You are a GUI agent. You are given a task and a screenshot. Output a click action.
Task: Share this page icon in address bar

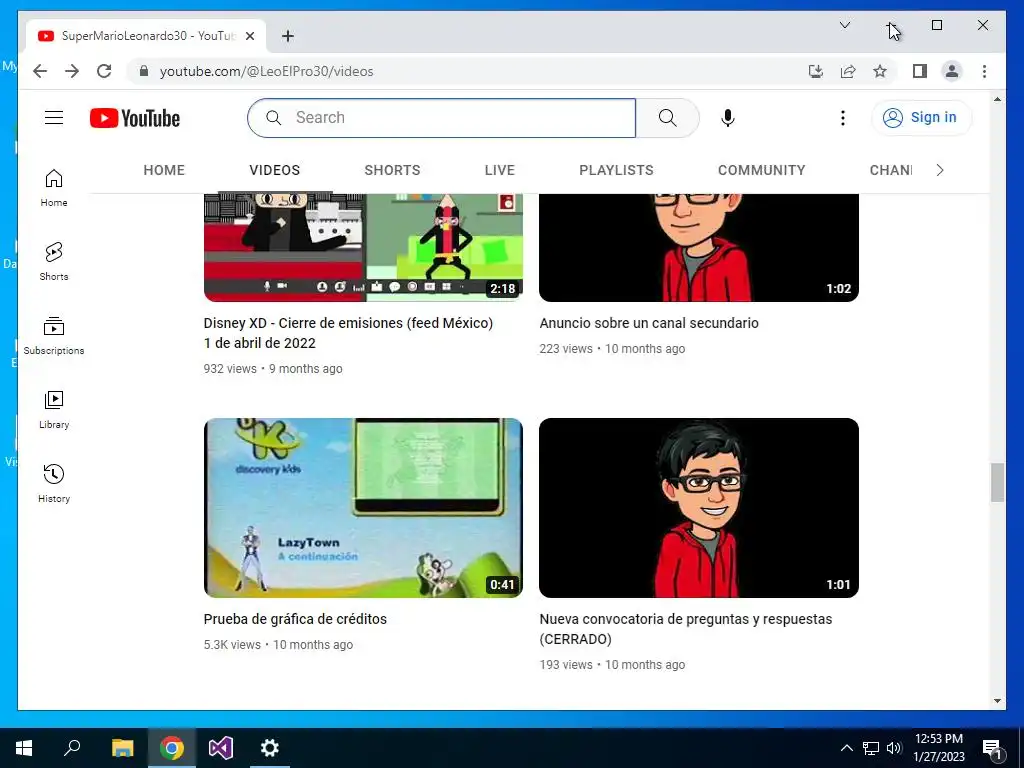[848, 71]
